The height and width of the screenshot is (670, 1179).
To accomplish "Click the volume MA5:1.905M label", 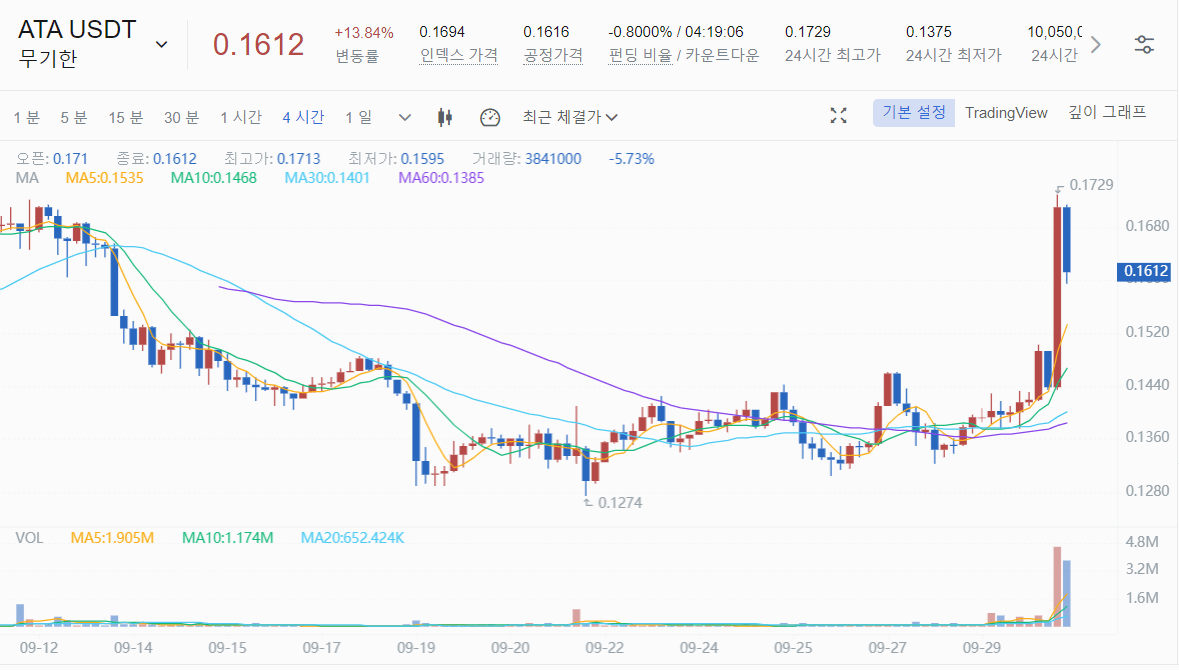I will click(112, 538).
